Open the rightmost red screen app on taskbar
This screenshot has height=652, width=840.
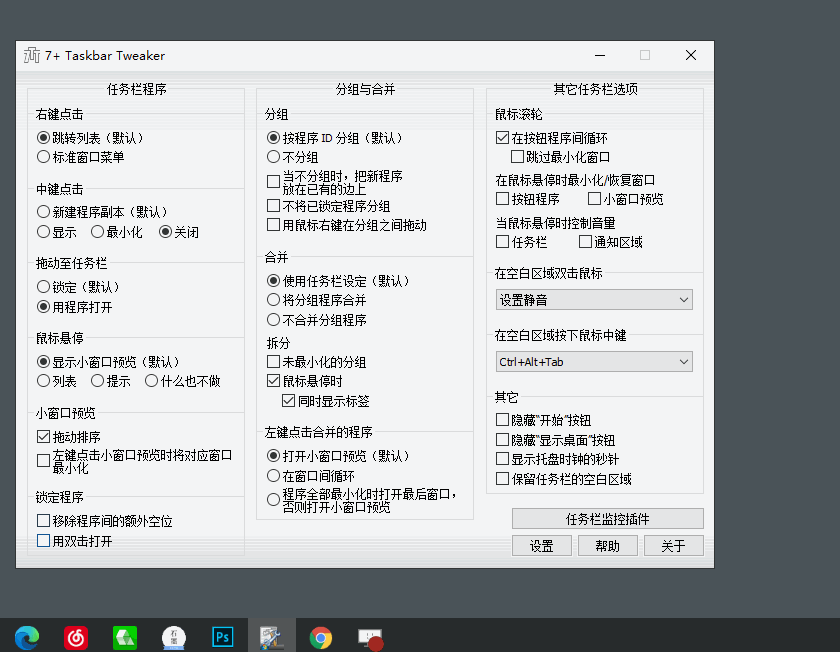click(369, 636)
